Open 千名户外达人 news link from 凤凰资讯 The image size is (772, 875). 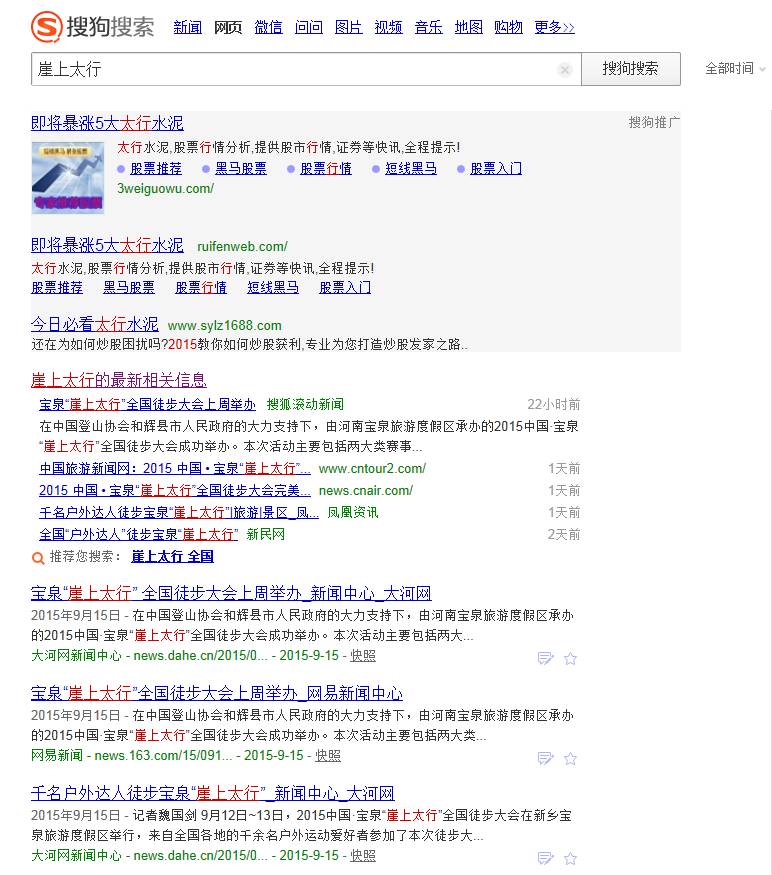(x=179, y=512)
